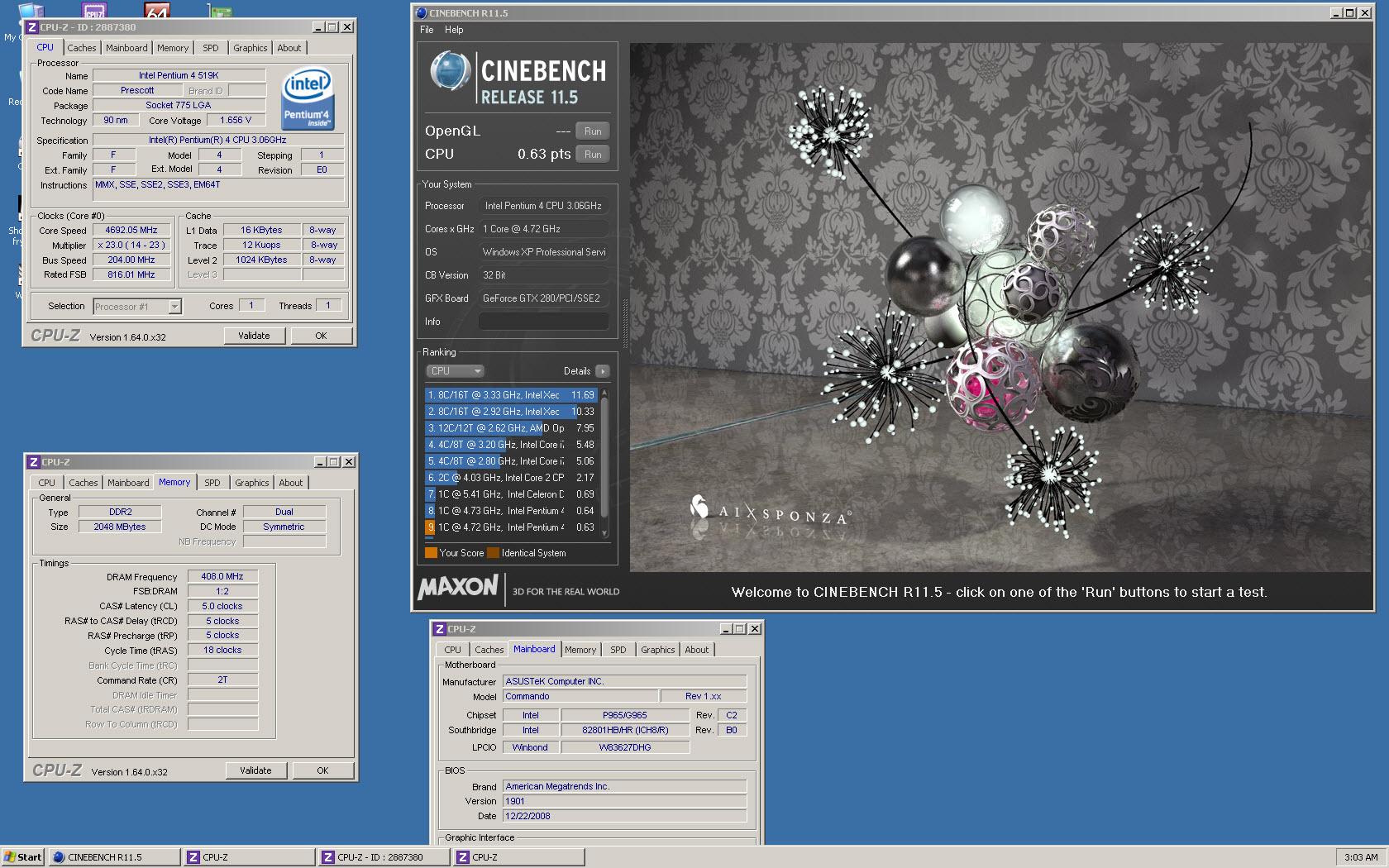The height and width of the screenshot is (868, 1389).
Task: Open the Processor #1 selection dropdown
Action: [x=137, y=307]
